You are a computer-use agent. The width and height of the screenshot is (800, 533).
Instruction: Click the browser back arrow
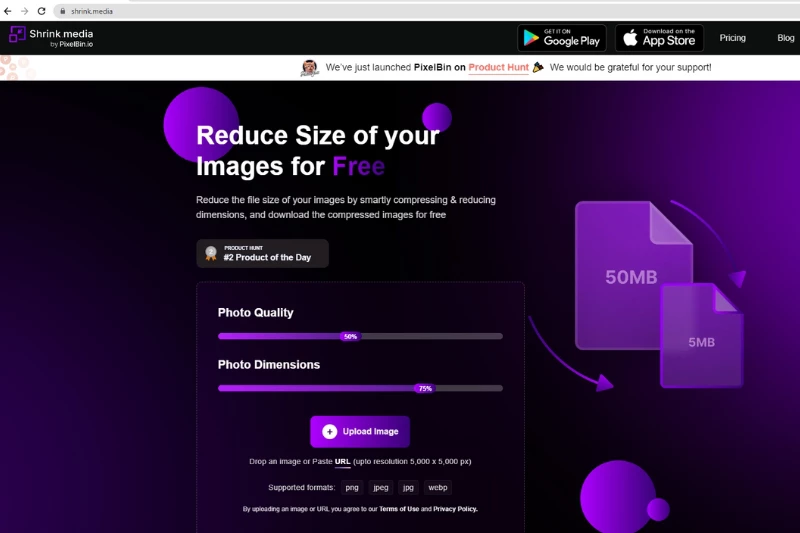8,11
